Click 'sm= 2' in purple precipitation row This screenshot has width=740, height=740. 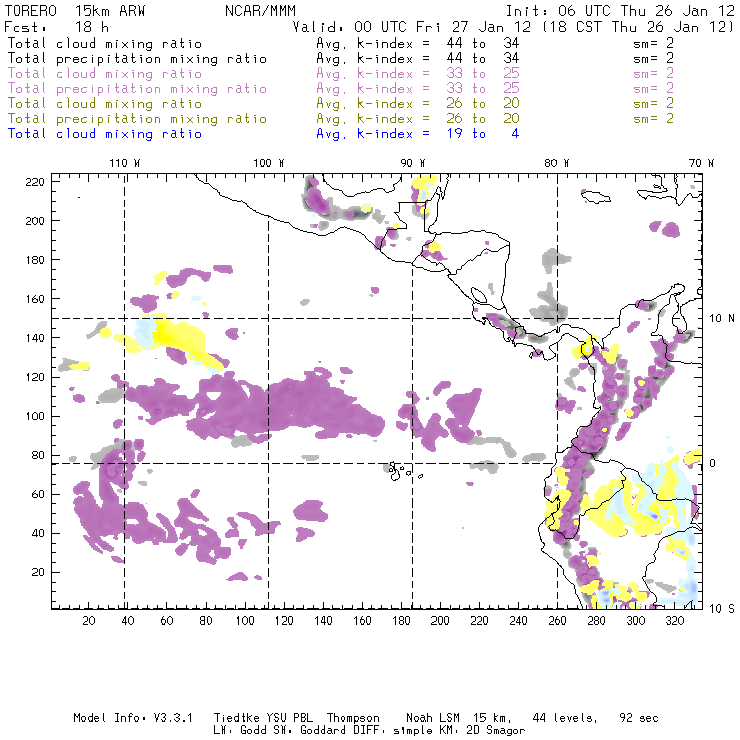pos(654,88)
